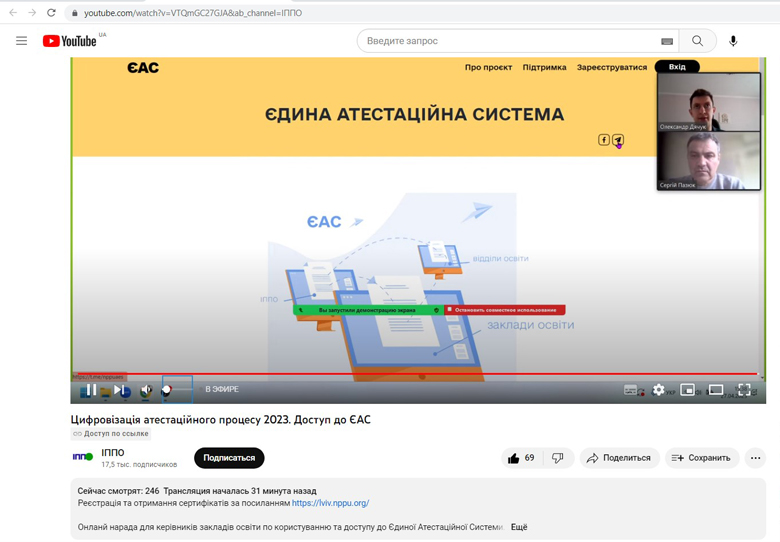Open the YouTube hamburger guide menu
780x542 pixels.
click(x=21, y=41)
